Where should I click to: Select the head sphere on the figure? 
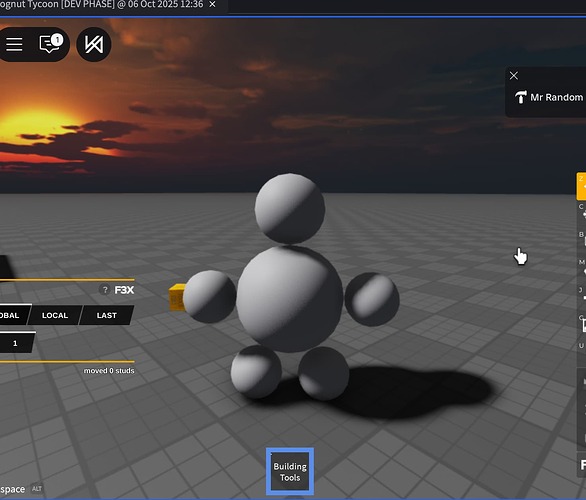point(290,209)
